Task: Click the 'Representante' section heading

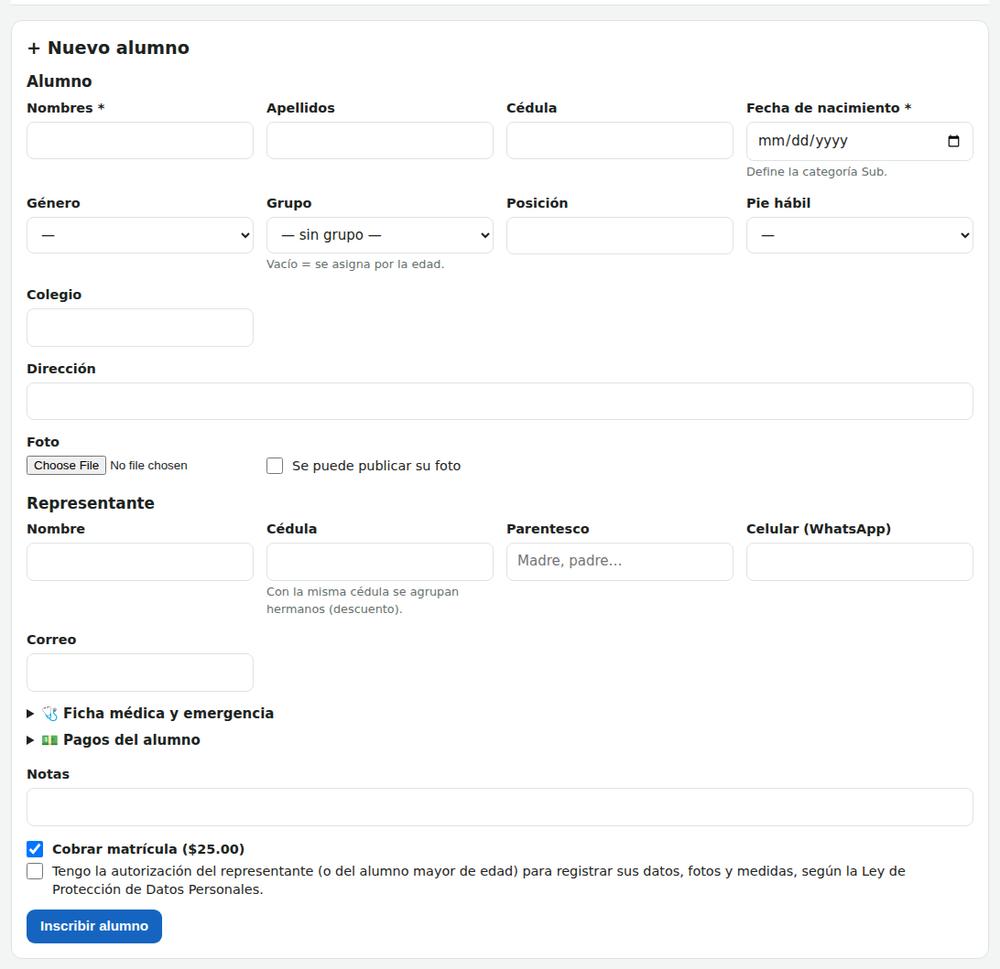Action: click(91, 503)
